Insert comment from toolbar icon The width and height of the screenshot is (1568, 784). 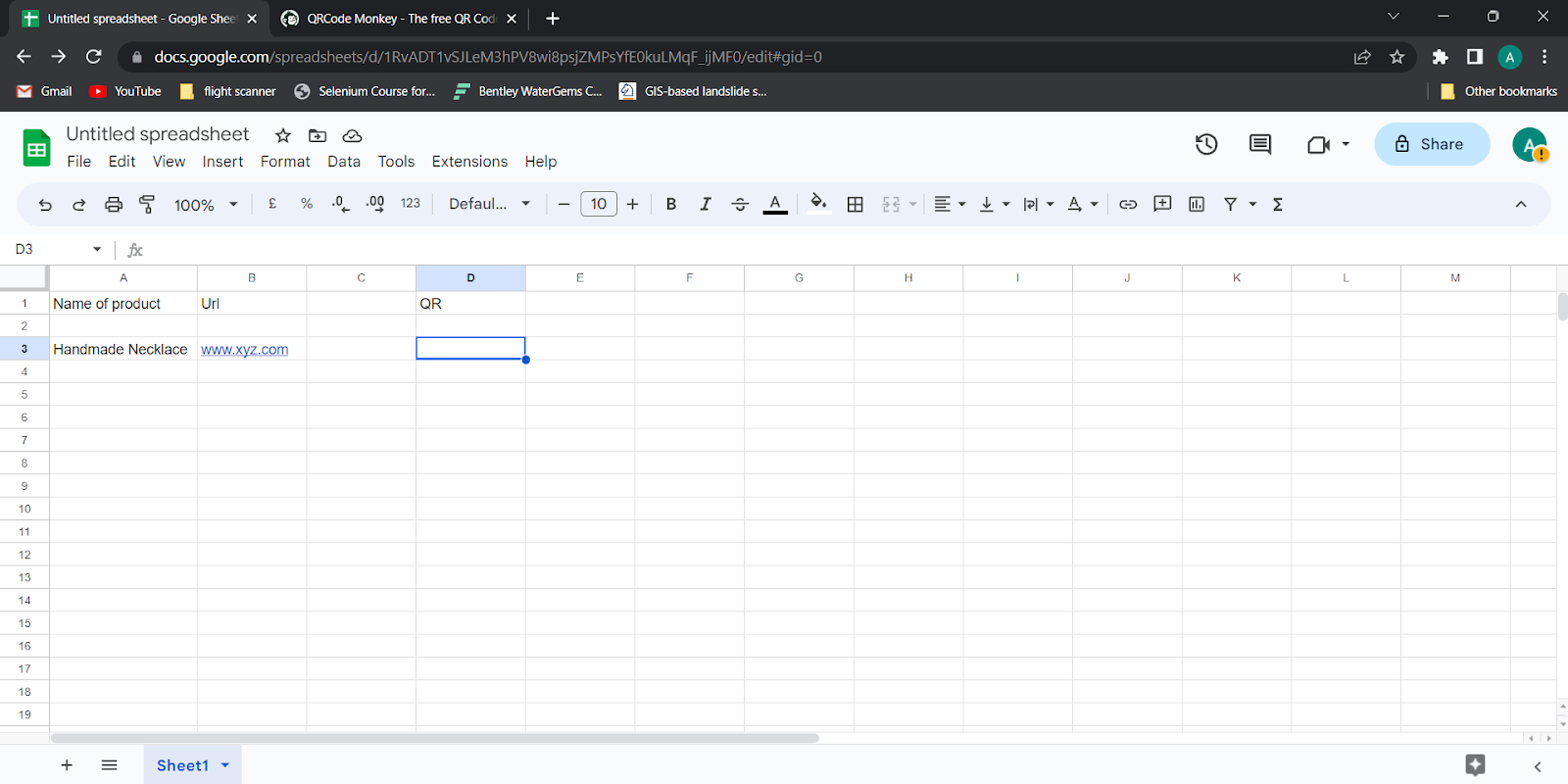point(1162,204)
